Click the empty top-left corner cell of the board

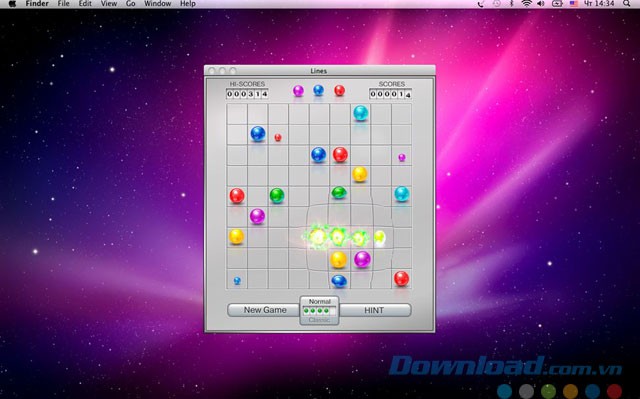point(237,114)
